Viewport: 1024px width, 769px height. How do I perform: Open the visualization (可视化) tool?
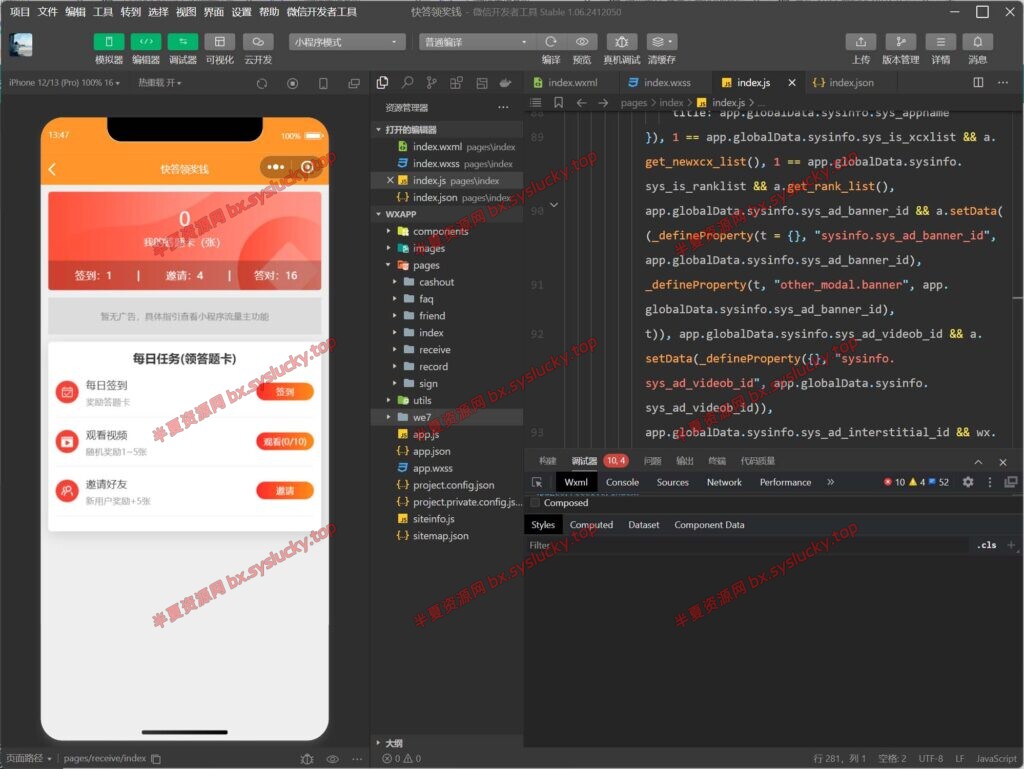[x=219, y=42]
